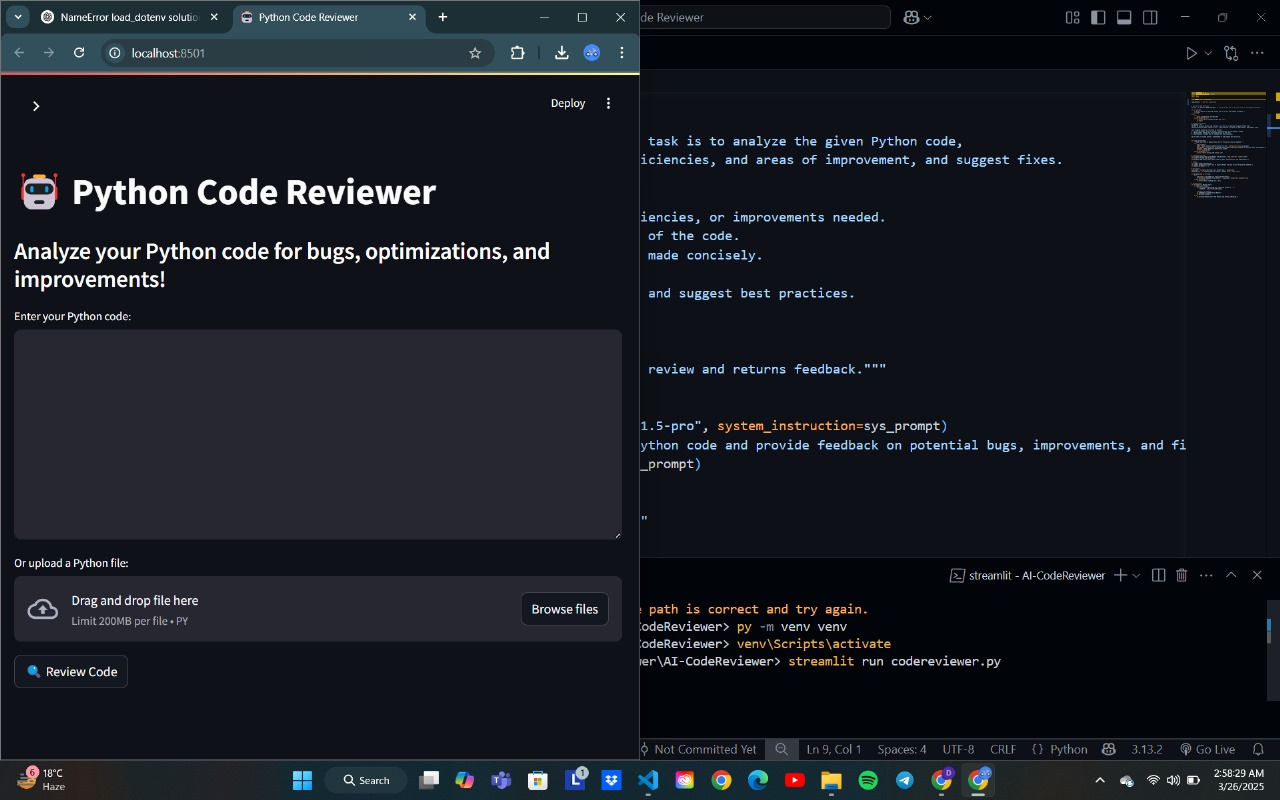Run the Python file with play button
The image size is (1280, 800).
pos(1191,53)
